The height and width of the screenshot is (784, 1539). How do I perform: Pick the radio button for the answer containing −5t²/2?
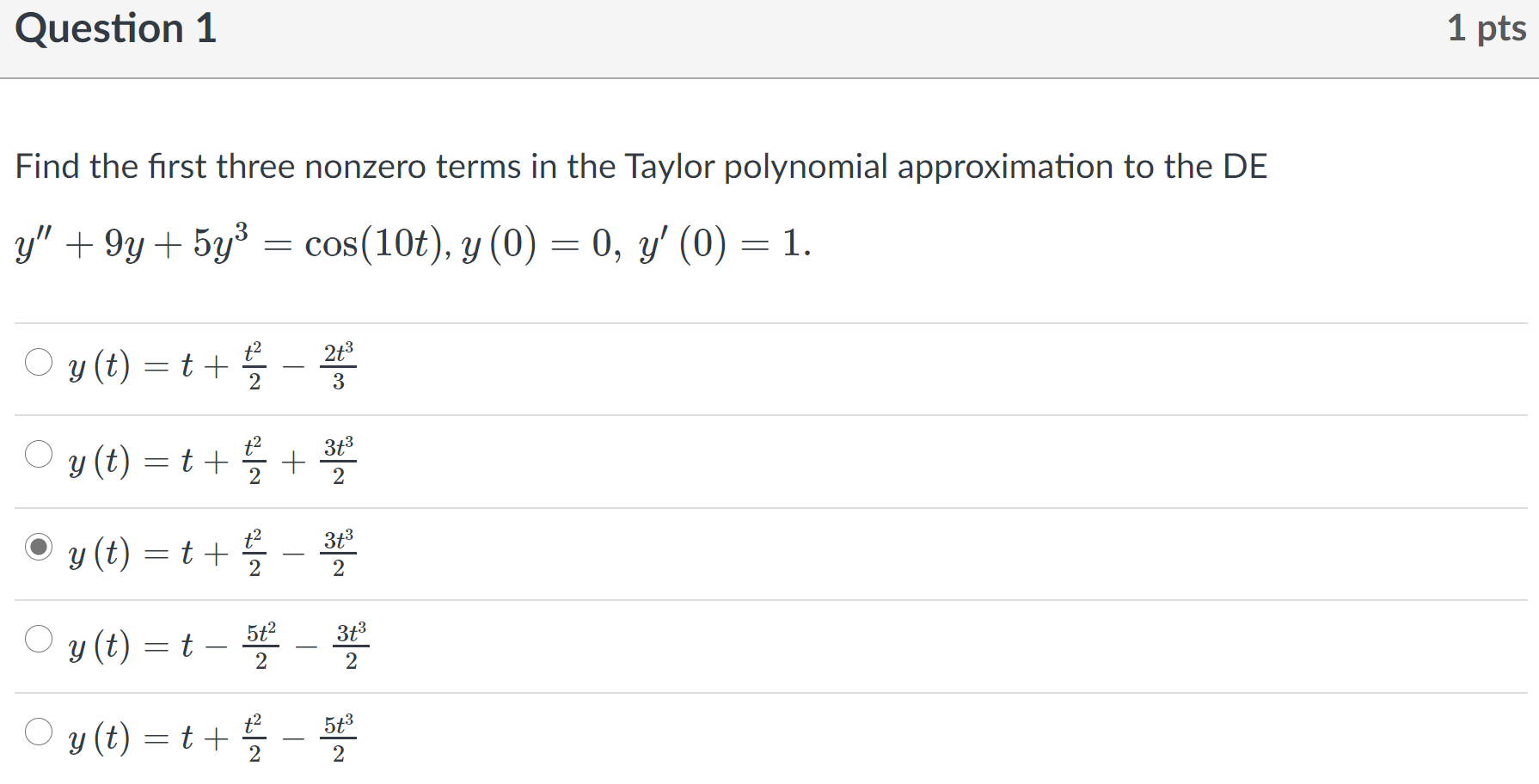click(39, 639)
